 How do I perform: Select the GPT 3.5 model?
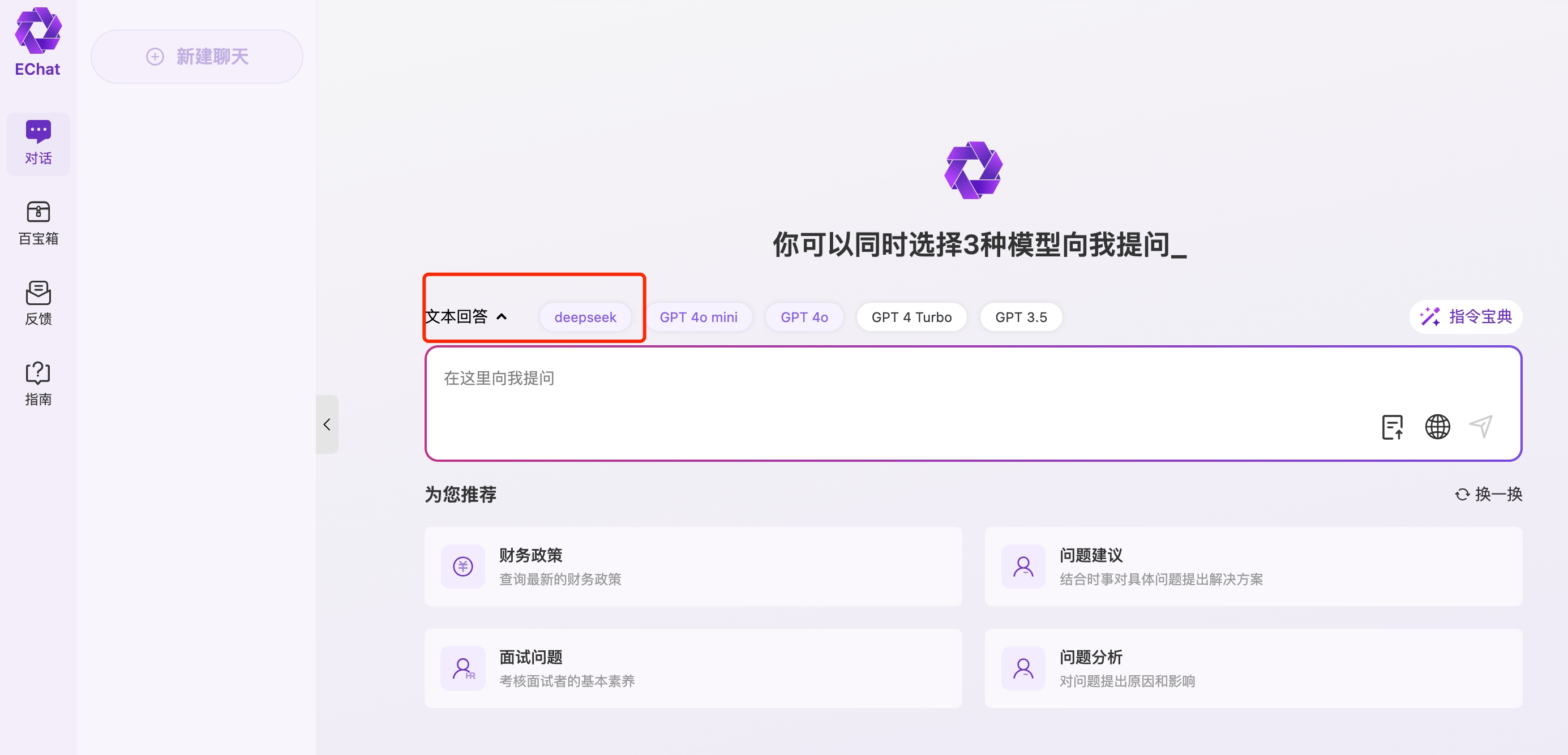coord(1021,317)
